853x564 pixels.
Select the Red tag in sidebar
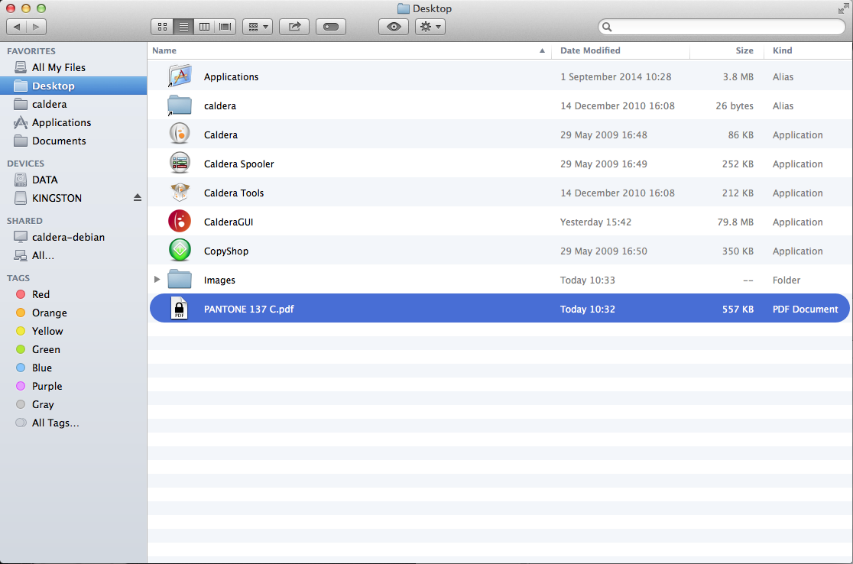(x=40, y=295)
